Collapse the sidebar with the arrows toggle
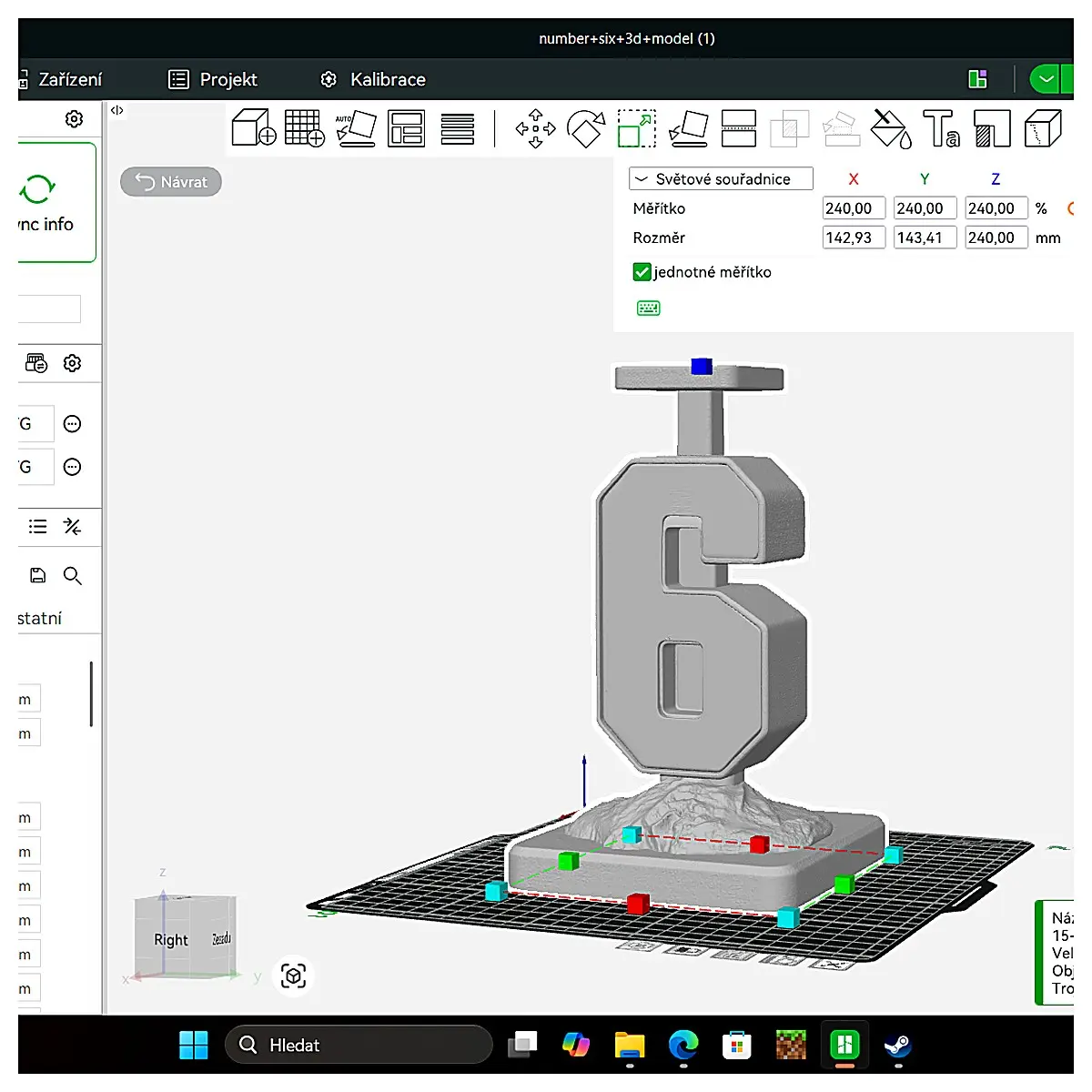The image size is (1092, 1092). [116, 110]
